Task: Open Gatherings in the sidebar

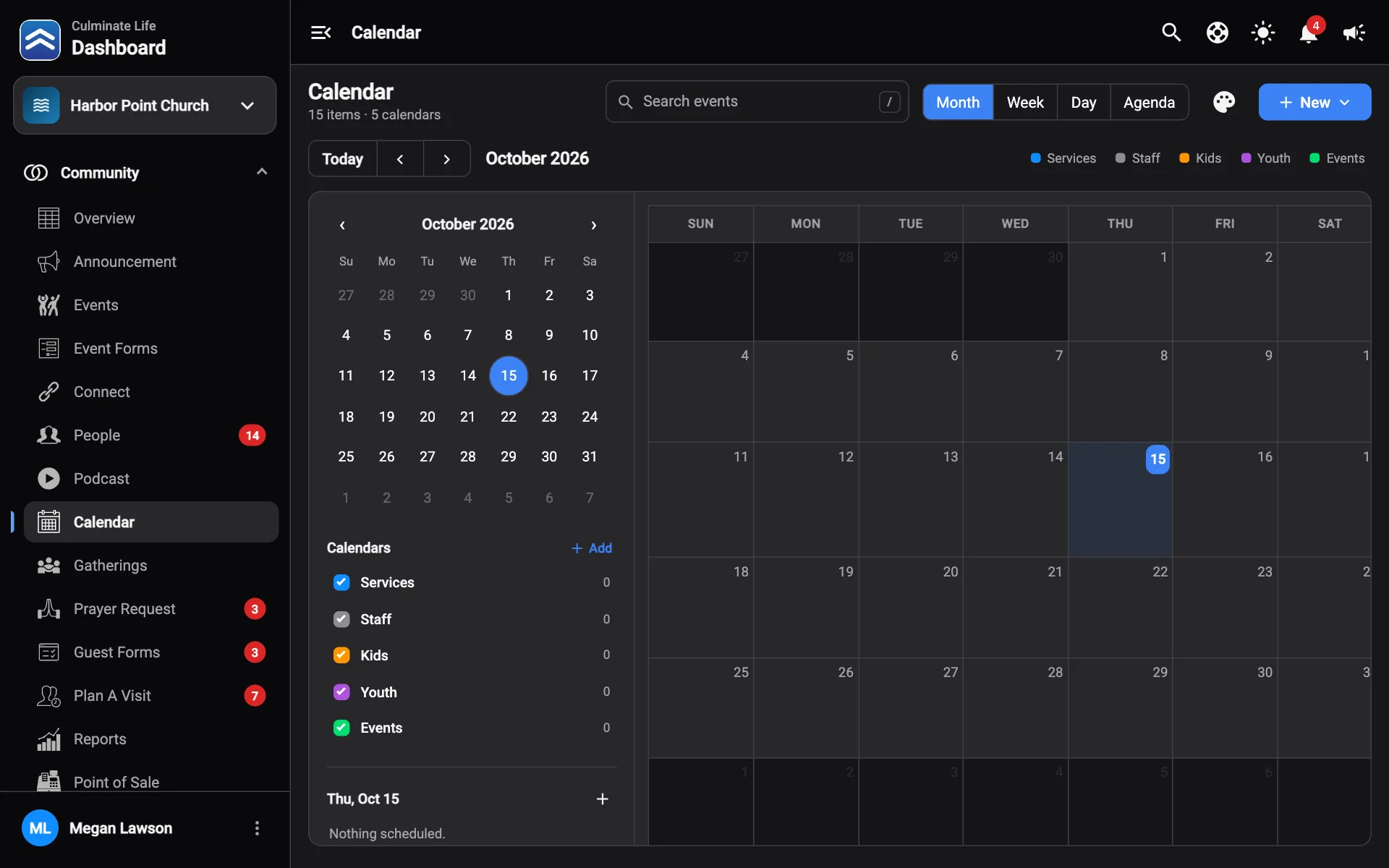Action: [151, 565]
